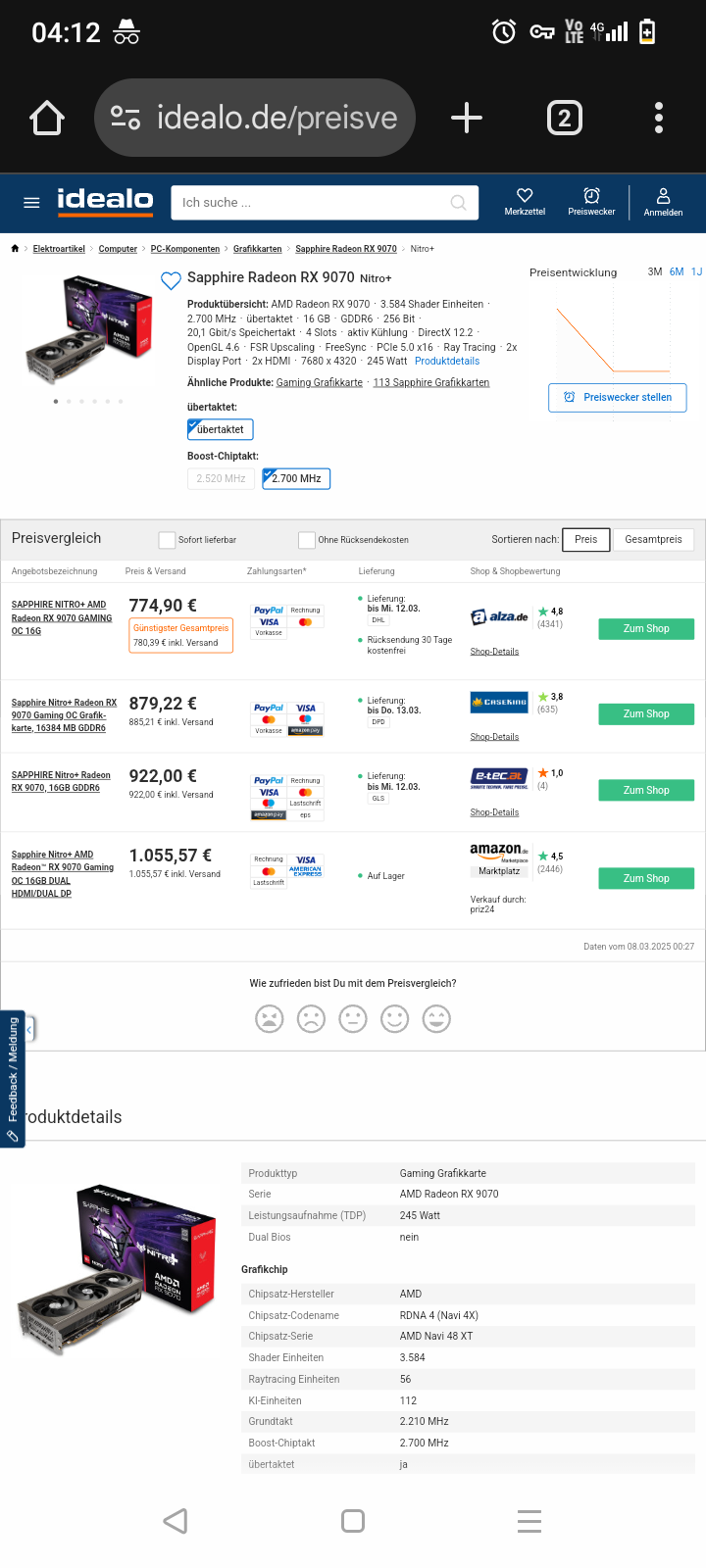Screen dimensions: 706x1568
Task: Enable the Sofort lieferbar checkbox
Action: (167, 540)
